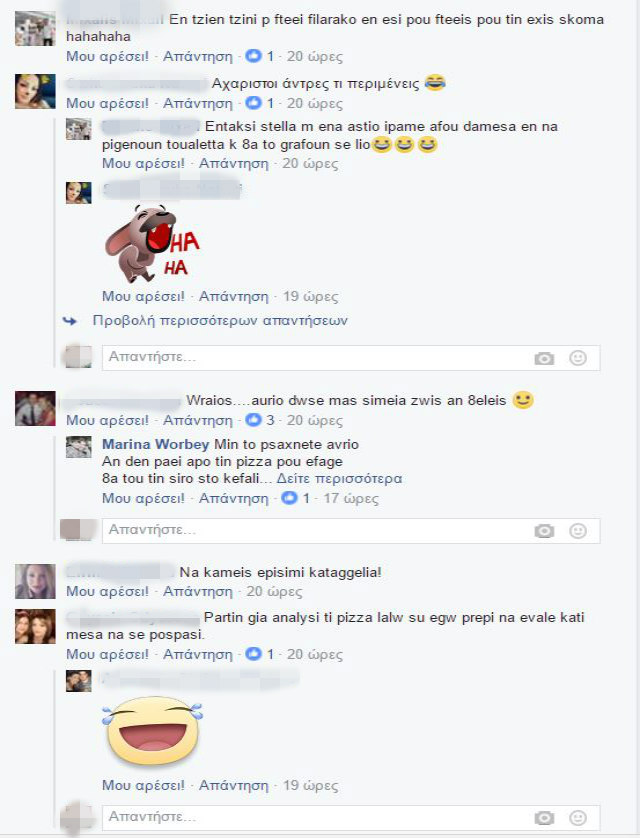Viewport: 640px width, 838px height.
Task: Open emoji smiley in bottom reply box
Action: click(577, 818)
